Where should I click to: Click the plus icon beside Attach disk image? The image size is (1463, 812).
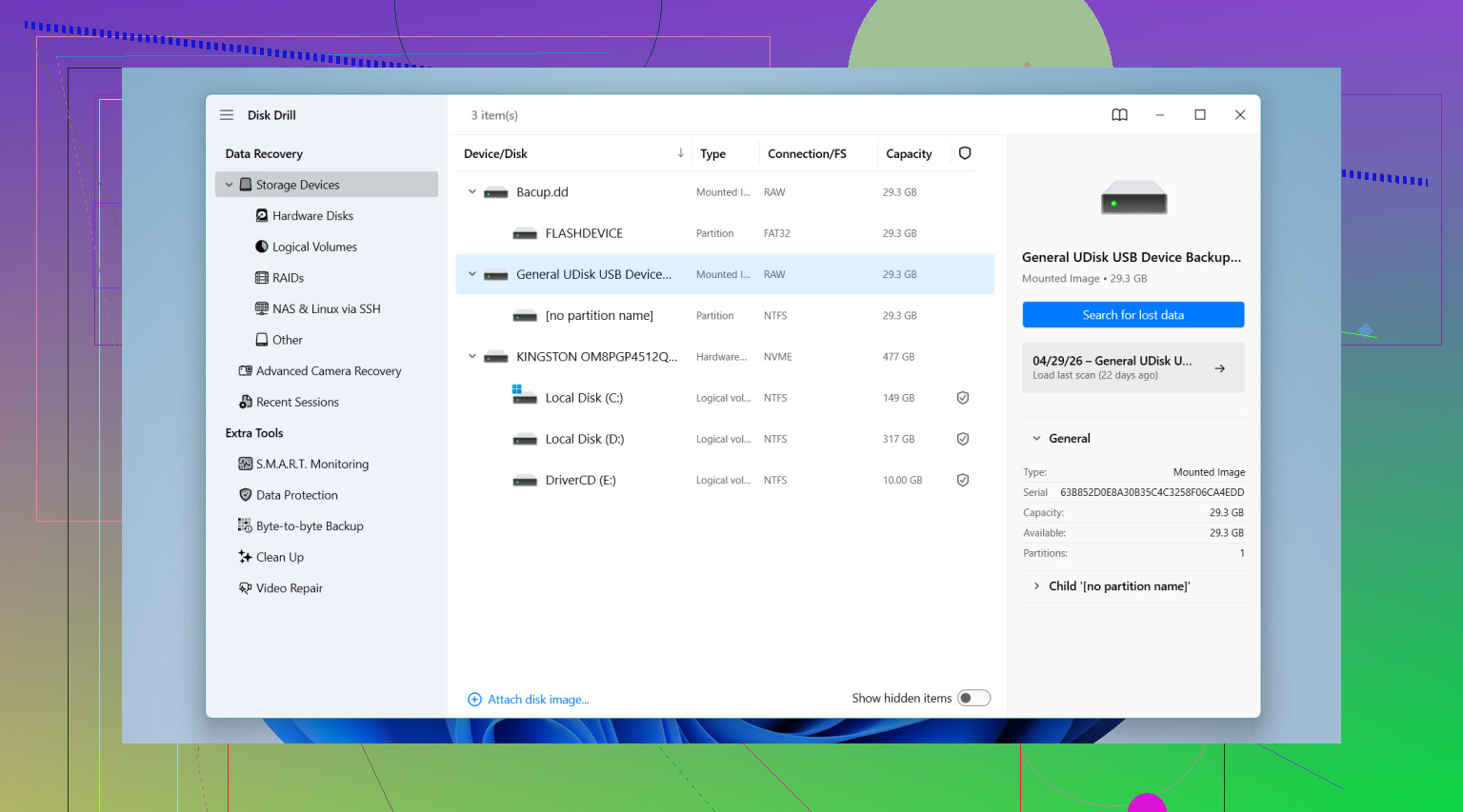[474, 700]
